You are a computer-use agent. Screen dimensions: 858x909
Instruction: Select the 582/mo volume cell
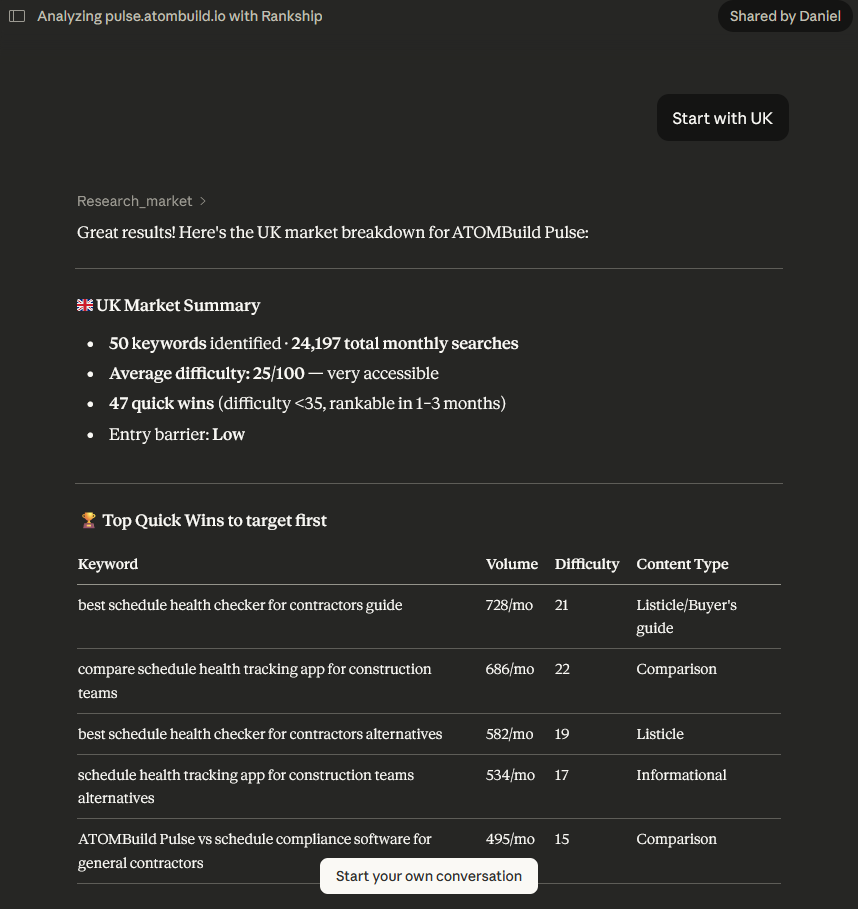coord(509,734)
